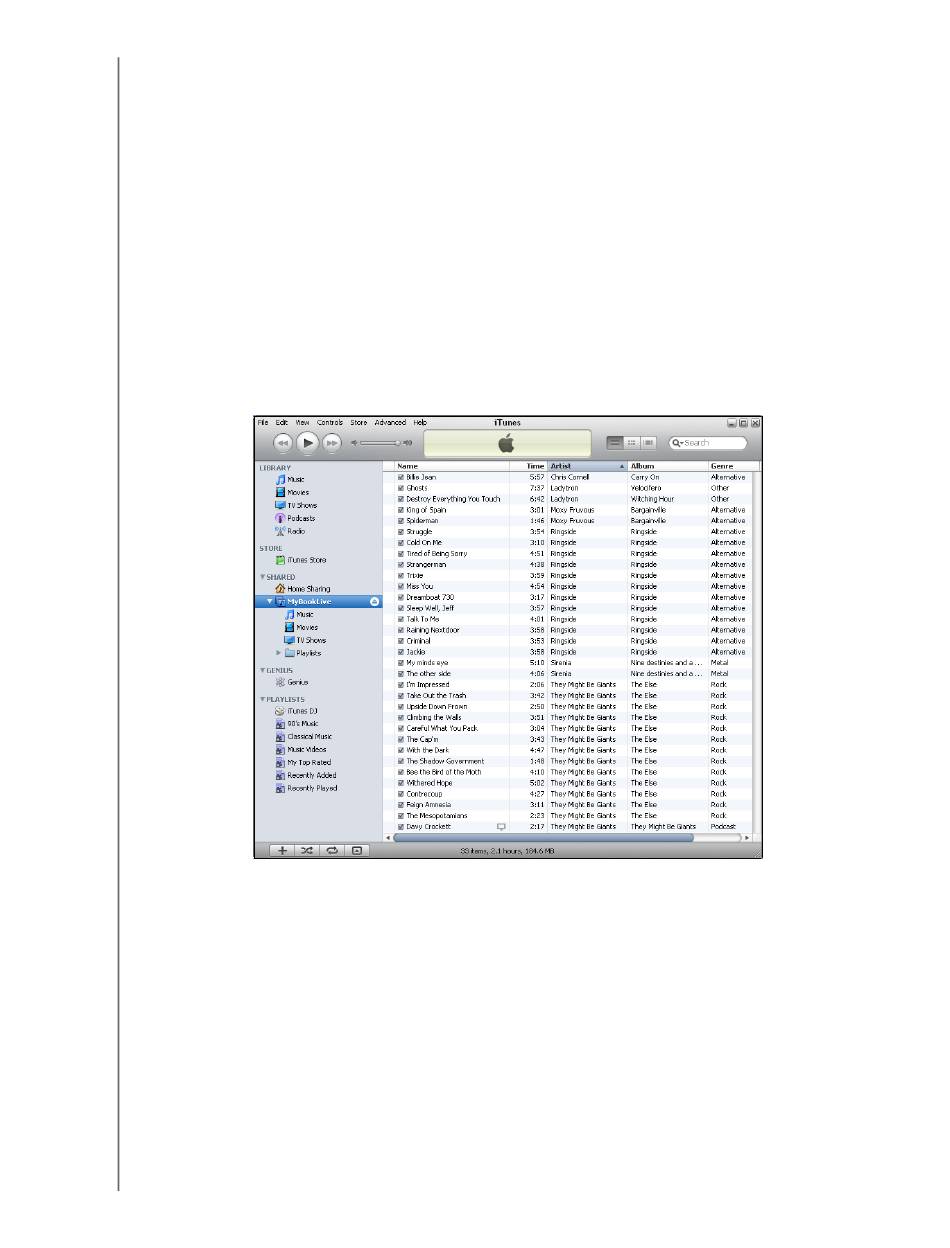
Task: Show or hide the artwork viewer
Action: [356, 851]
